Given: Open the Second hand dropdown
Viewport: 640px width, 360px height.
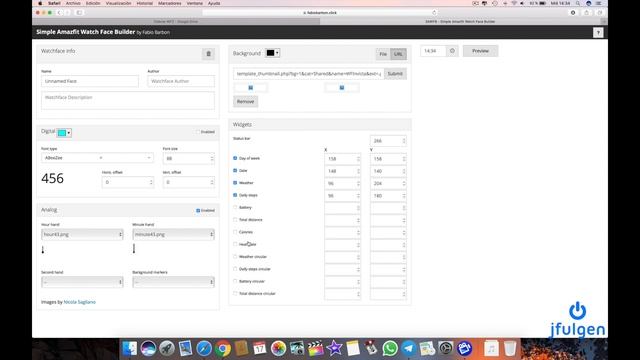Looking at the screenshot, I should 82,282.
